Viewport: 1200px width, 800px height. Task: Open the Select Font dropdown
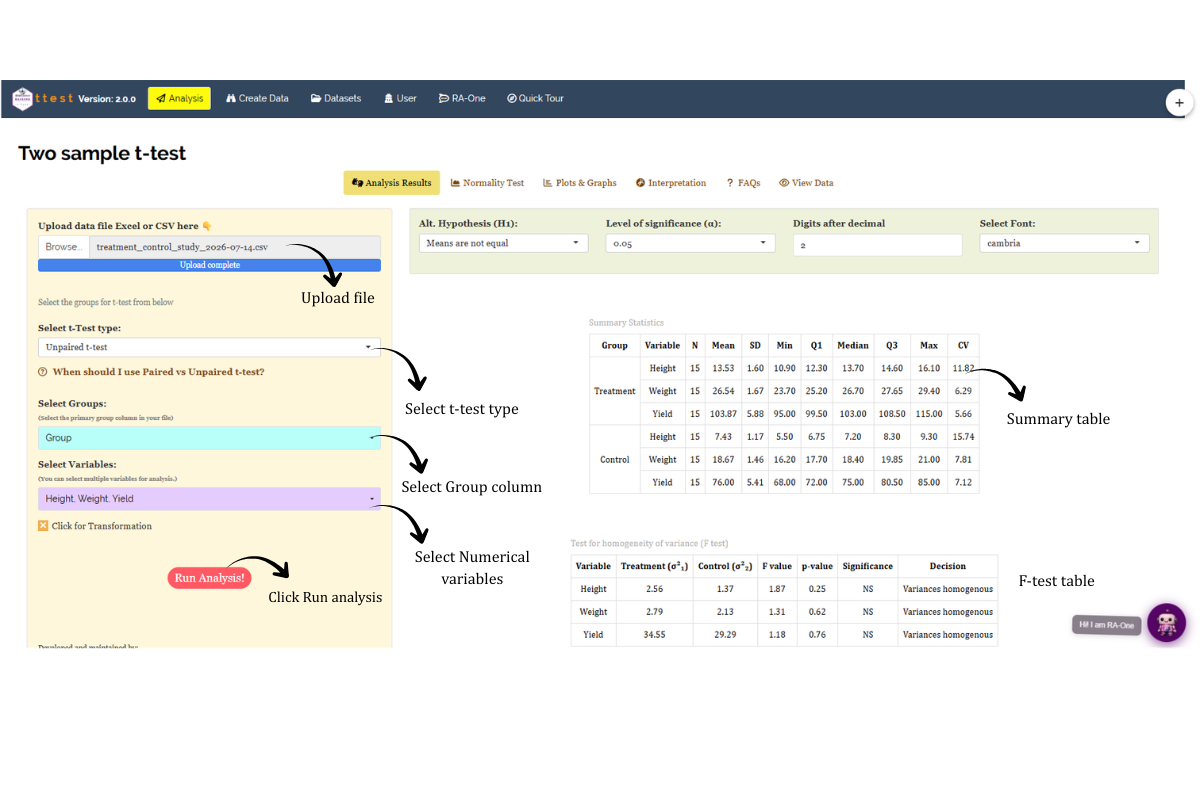[1064, 243]
